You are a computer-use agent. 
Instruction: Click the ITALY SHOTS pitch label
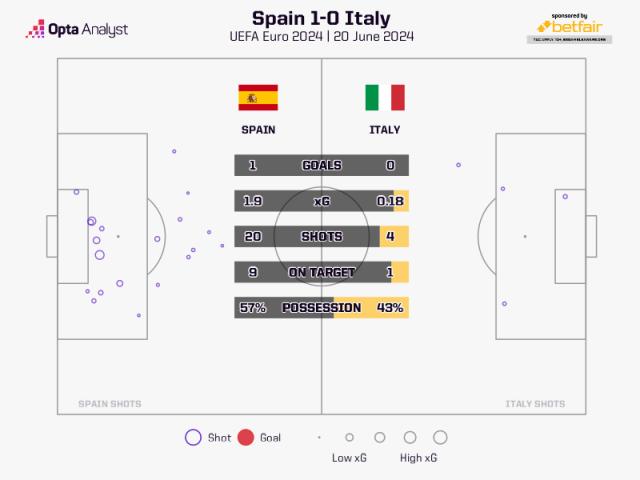[535, 404]
